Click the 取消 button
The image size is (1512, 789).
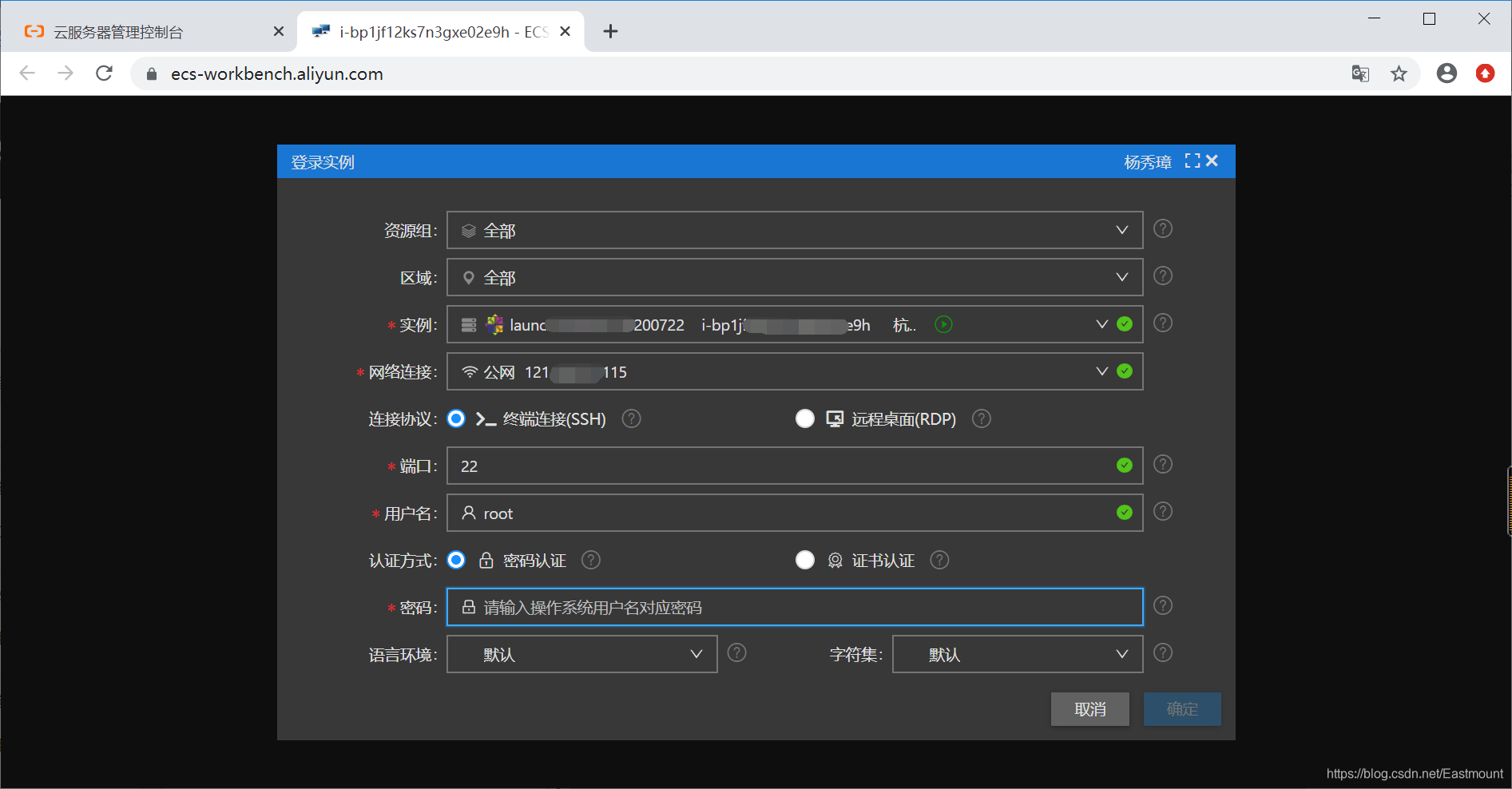click(1089, 709)
